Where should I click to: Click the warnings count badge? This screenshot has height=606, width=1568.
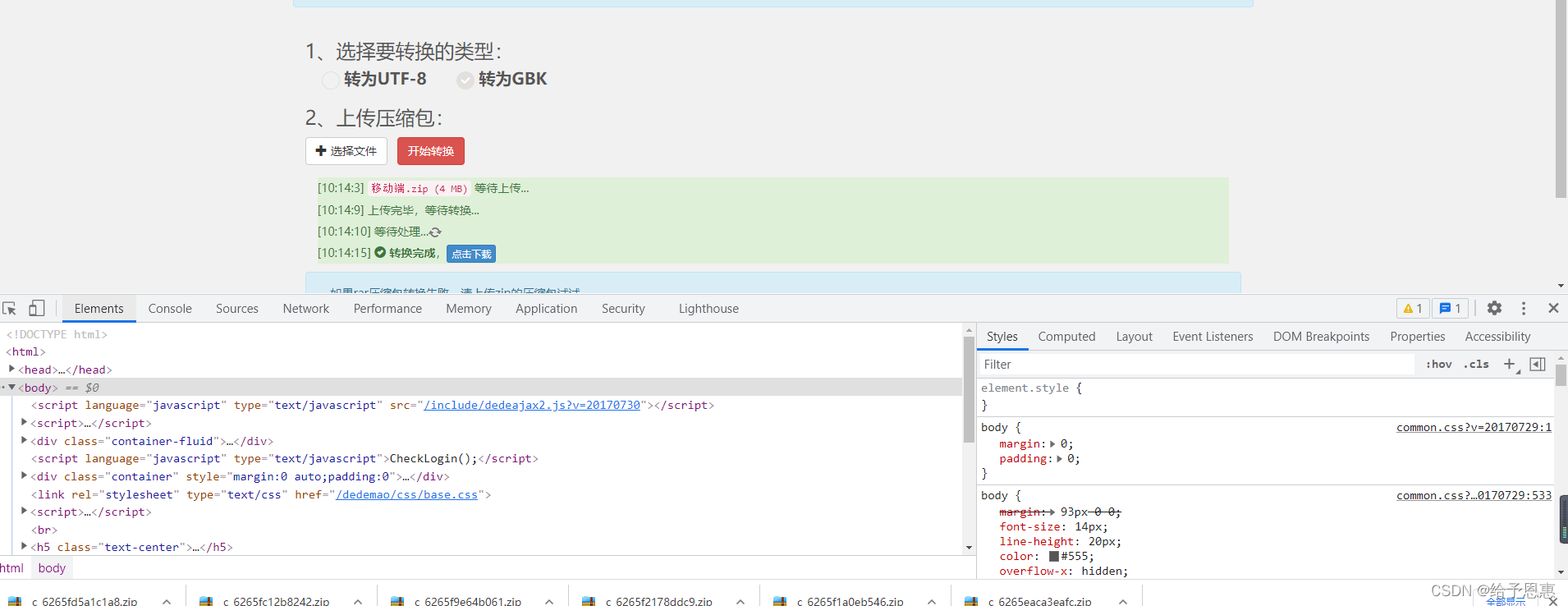point(1413,308)
